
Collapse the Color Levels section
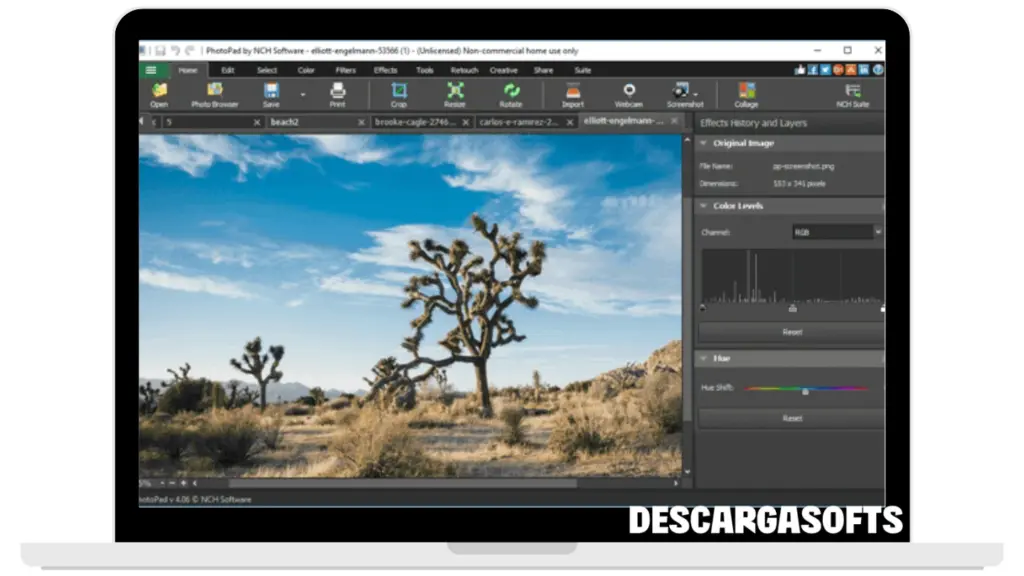(704, 206)
